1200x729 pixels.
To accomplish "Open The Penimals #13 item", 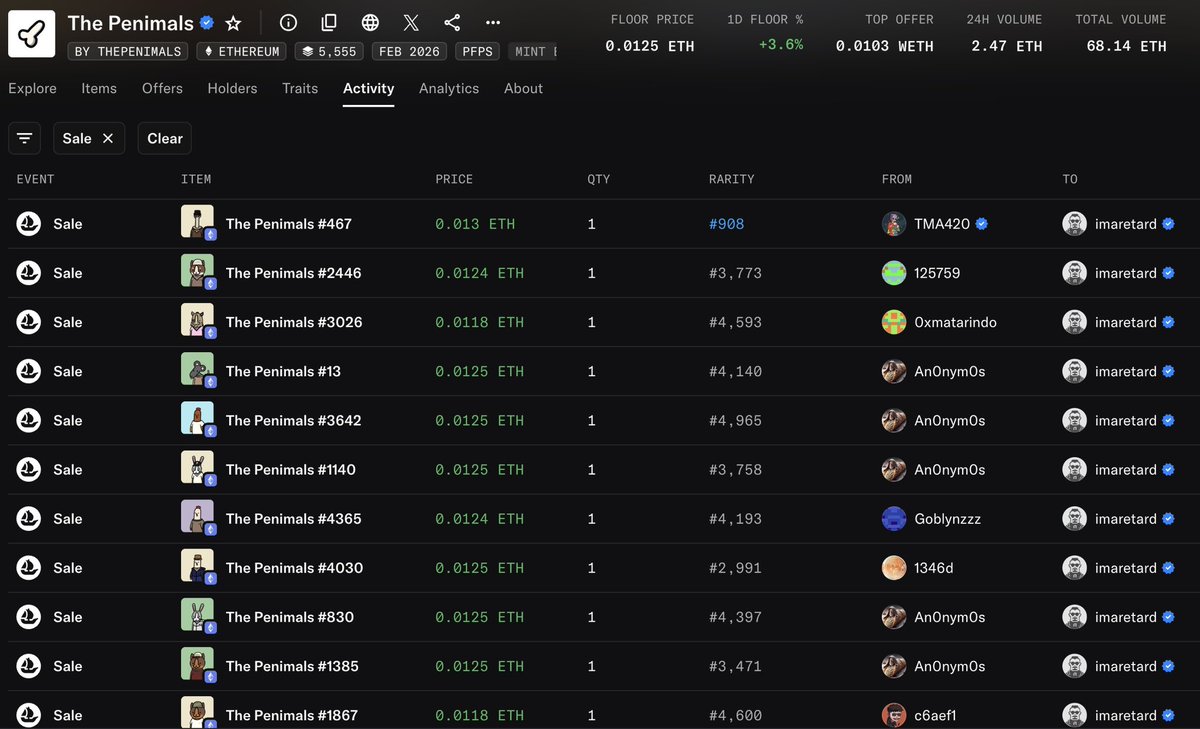I will [283, 371].
